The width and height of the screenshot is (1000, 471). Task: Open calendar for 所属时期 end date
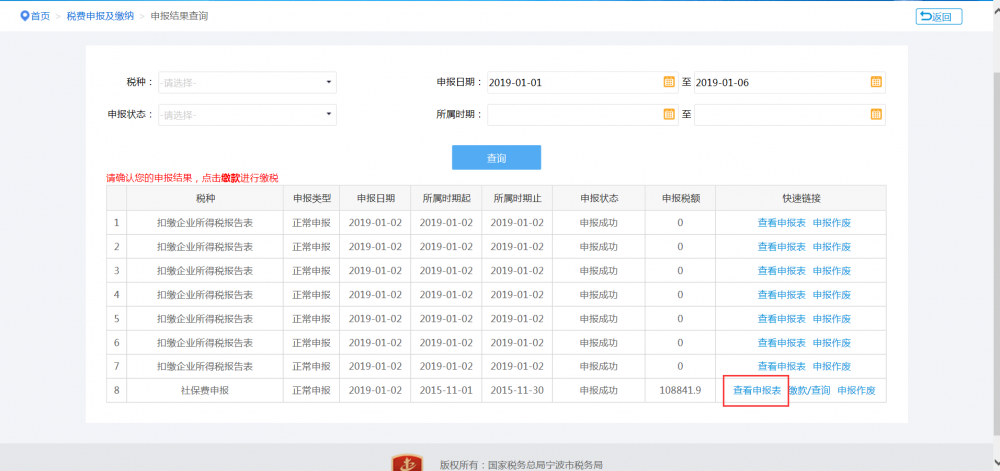(x=876, y=115)
